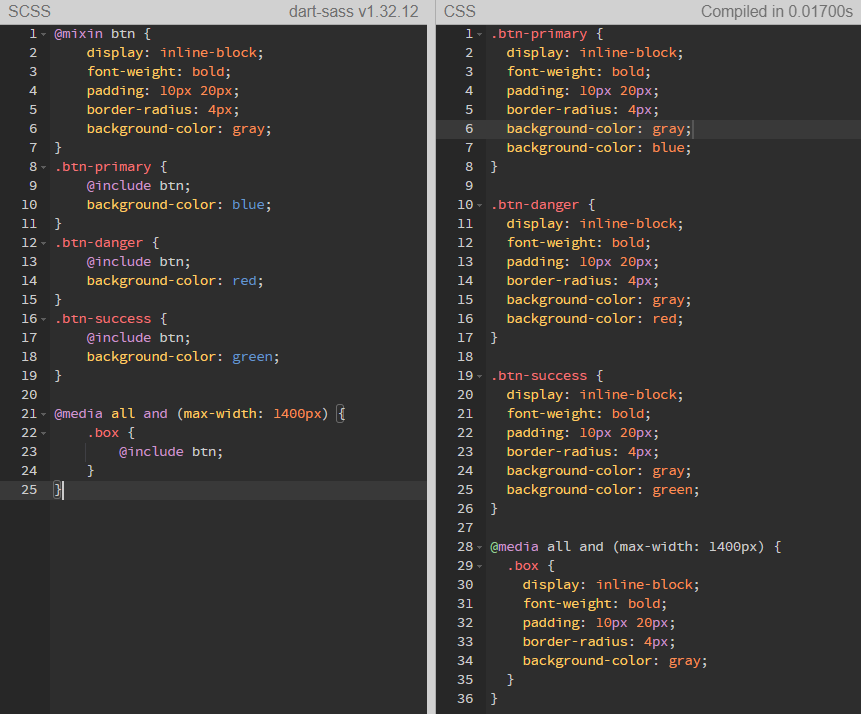Click 'background-color: green;' on CSS line 25
Screen dimensions: 861x714
tap(603, 489)
